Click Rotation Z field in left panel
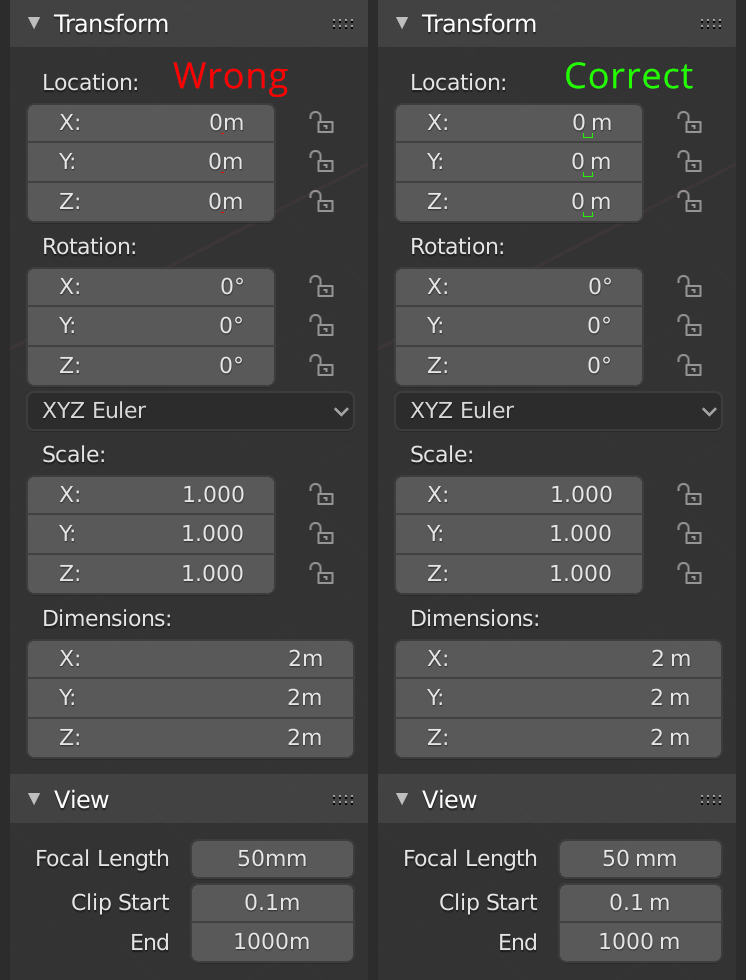The height and width of the screenshot is (980, 746). (x=151, y=366)
